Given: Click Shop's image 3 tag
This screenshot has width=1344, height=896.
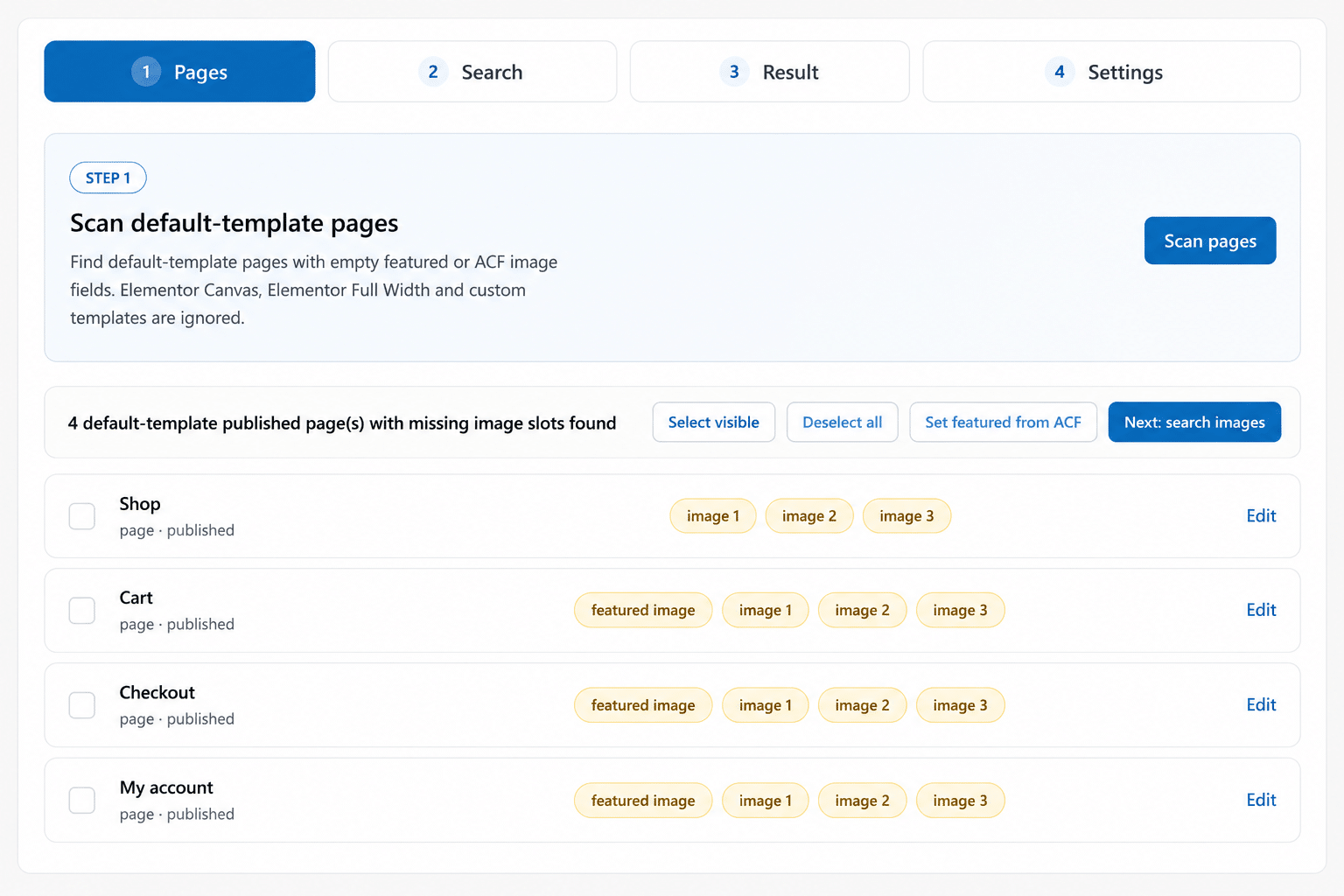Looking at the screenshot, I should click(906, 516).
